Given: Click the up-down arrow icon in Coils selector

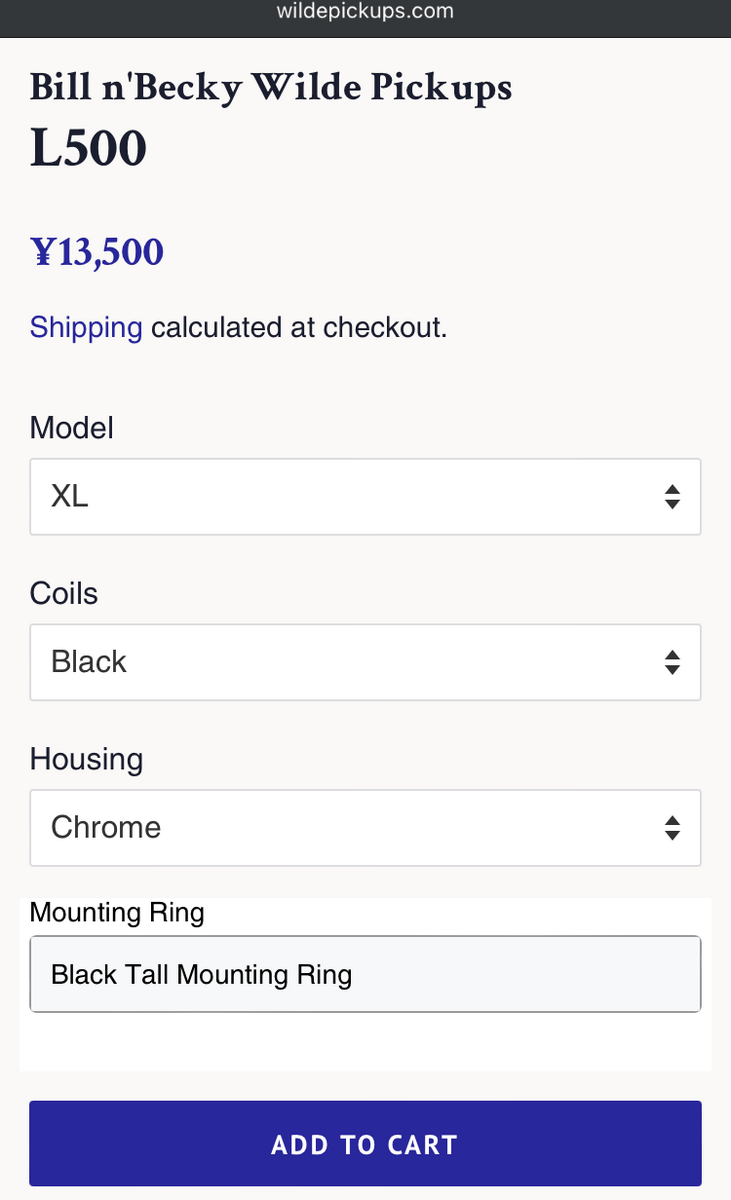Looking at the screenshot, I should (672, 662).
